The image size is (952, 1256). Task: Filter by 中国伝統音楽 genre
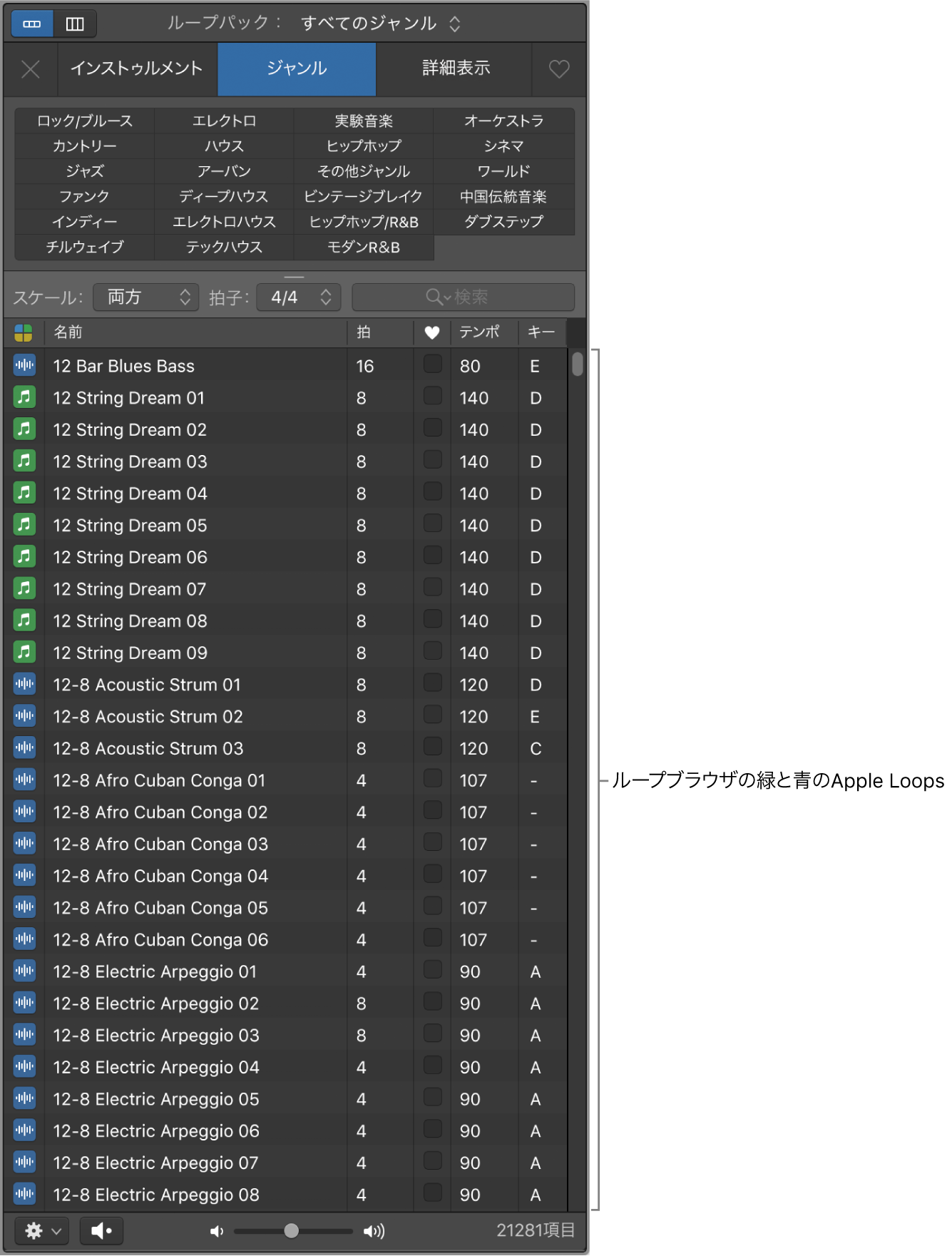coord(504,197)
